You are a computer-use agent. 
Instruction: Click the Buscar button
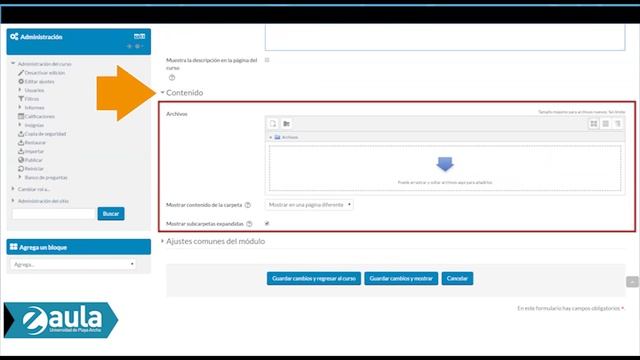111,213
